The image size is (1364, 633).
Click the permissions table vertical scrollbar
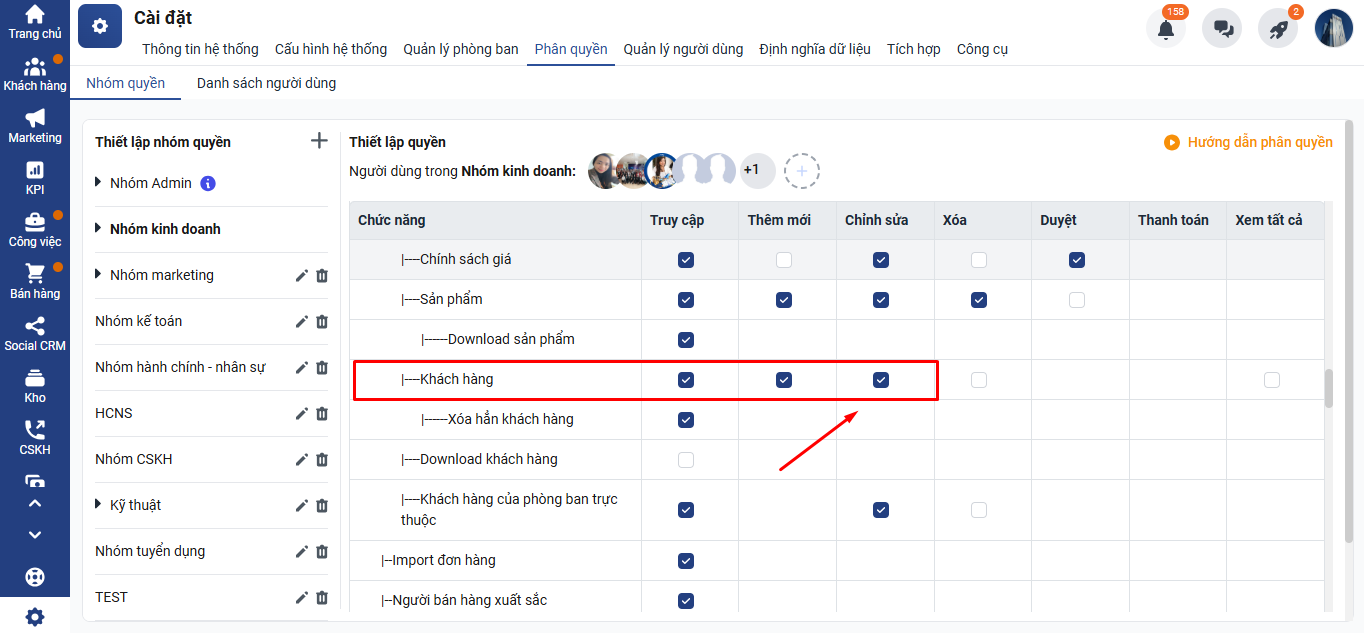click(x=1329, y=388)
